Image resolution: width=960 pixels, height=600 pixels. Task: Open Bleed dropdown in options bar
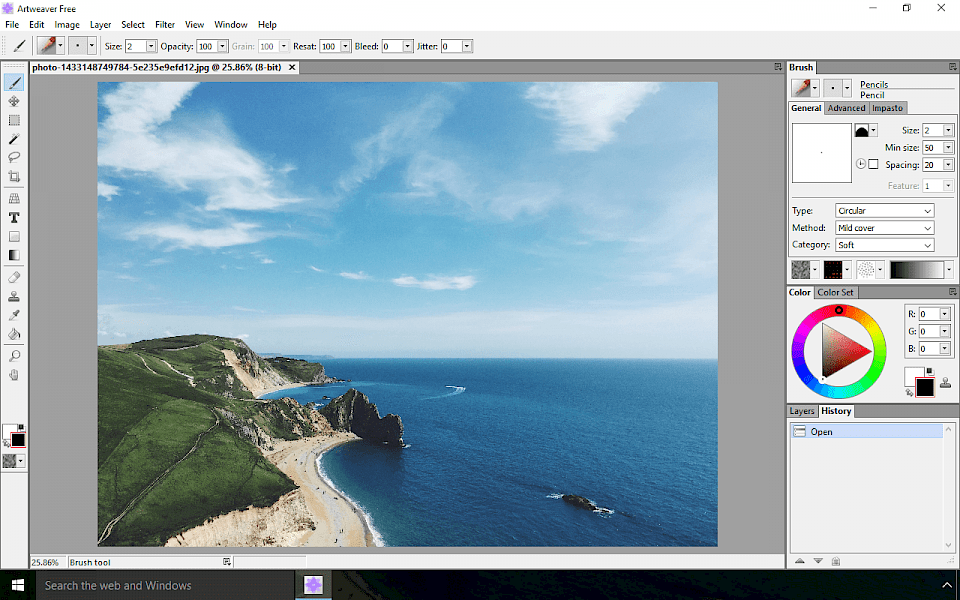click(408, 46)
